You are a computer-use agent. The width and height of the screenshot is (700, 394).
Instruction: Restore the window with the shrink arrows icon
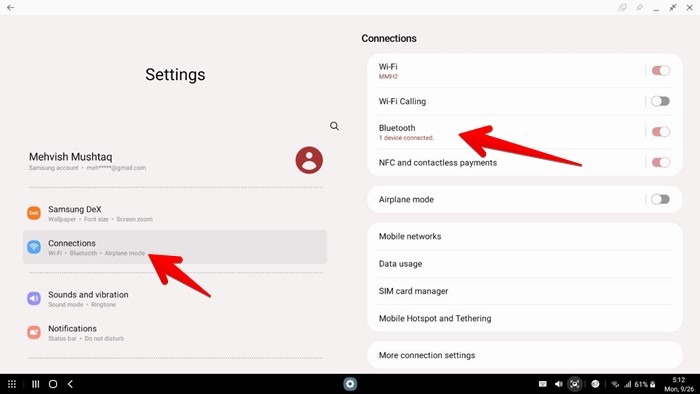673,7
